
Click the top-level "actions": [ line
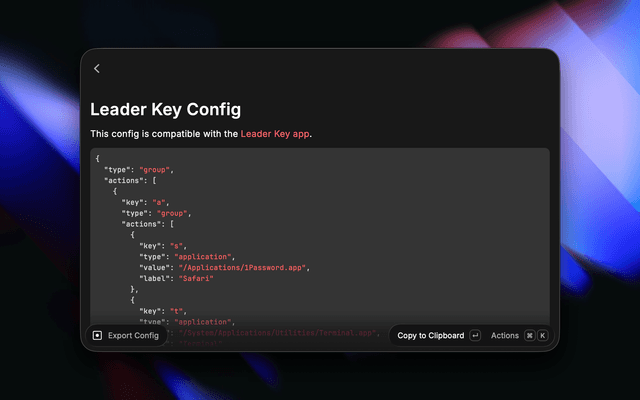pyautogui.click(x=130, y=180)
